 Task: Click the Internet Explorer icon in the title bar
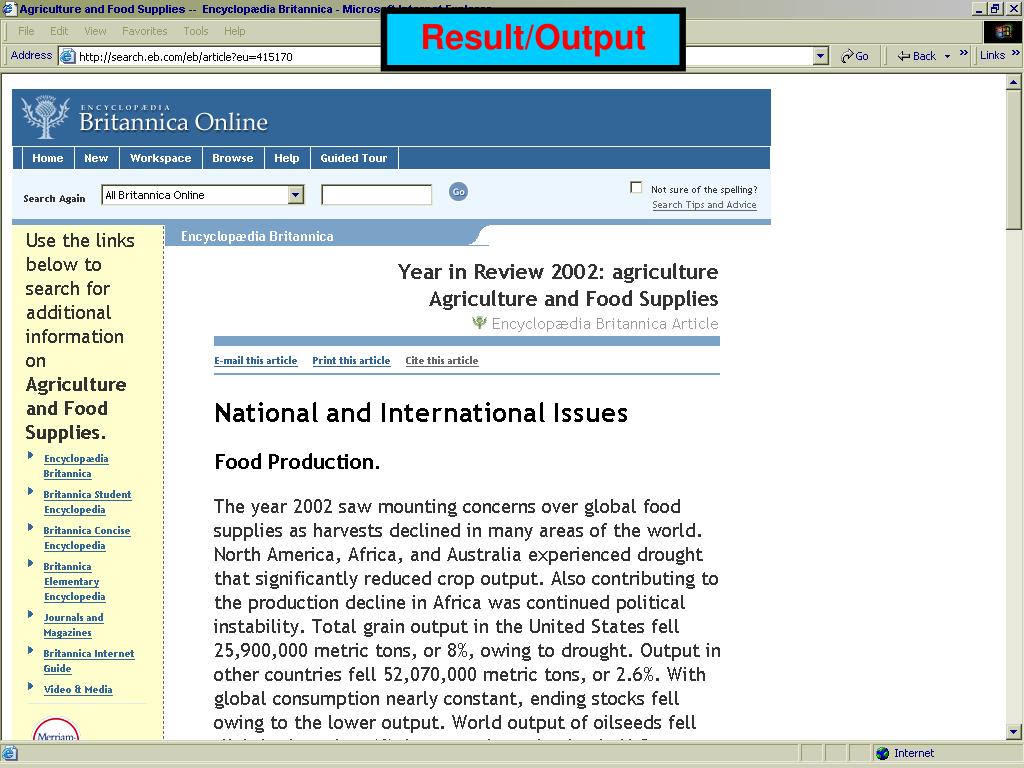pos(9,8)
